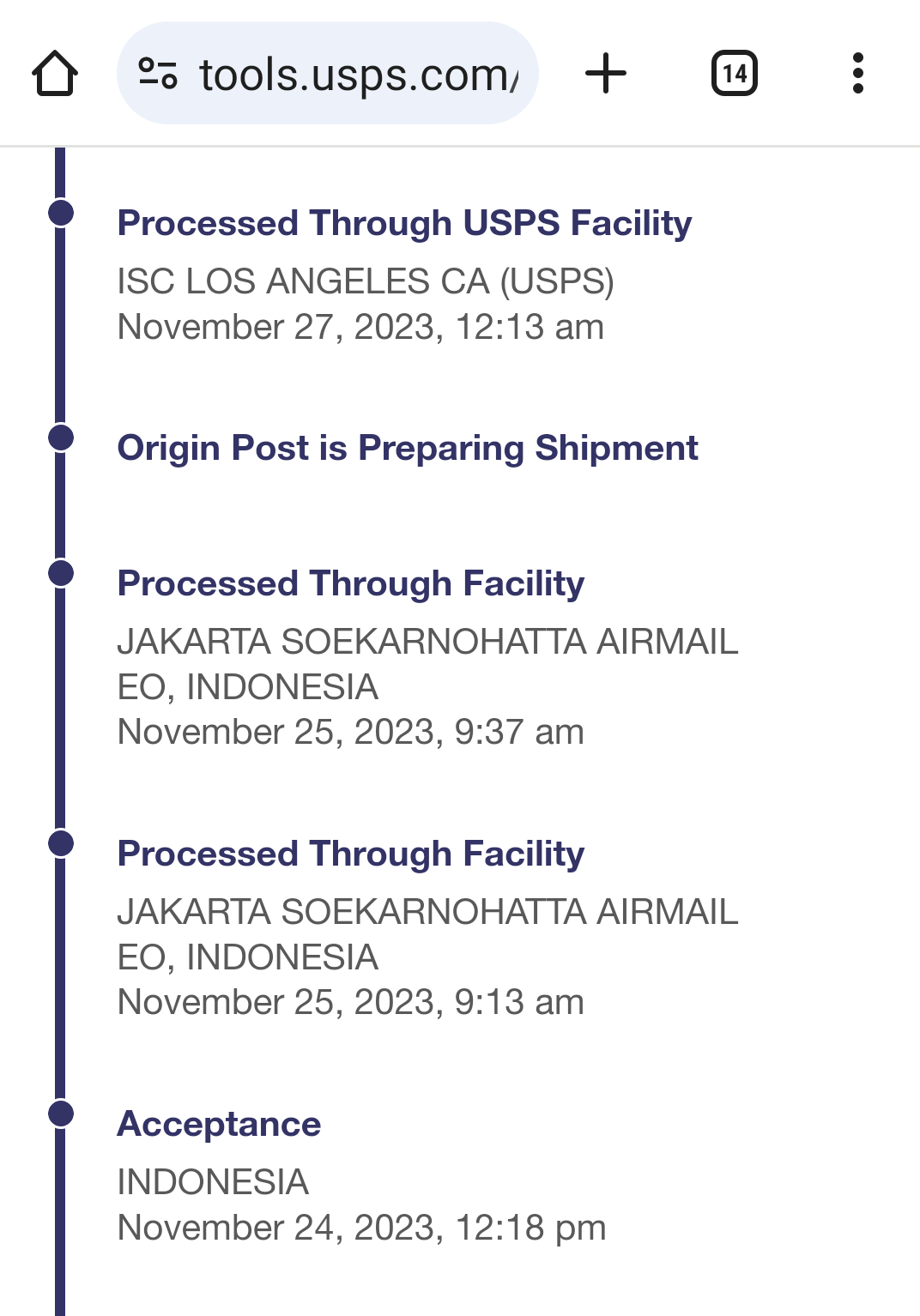The image size is (920, 1316).
Task: Open site info icon in address bar
Action: tap(158, 73)
